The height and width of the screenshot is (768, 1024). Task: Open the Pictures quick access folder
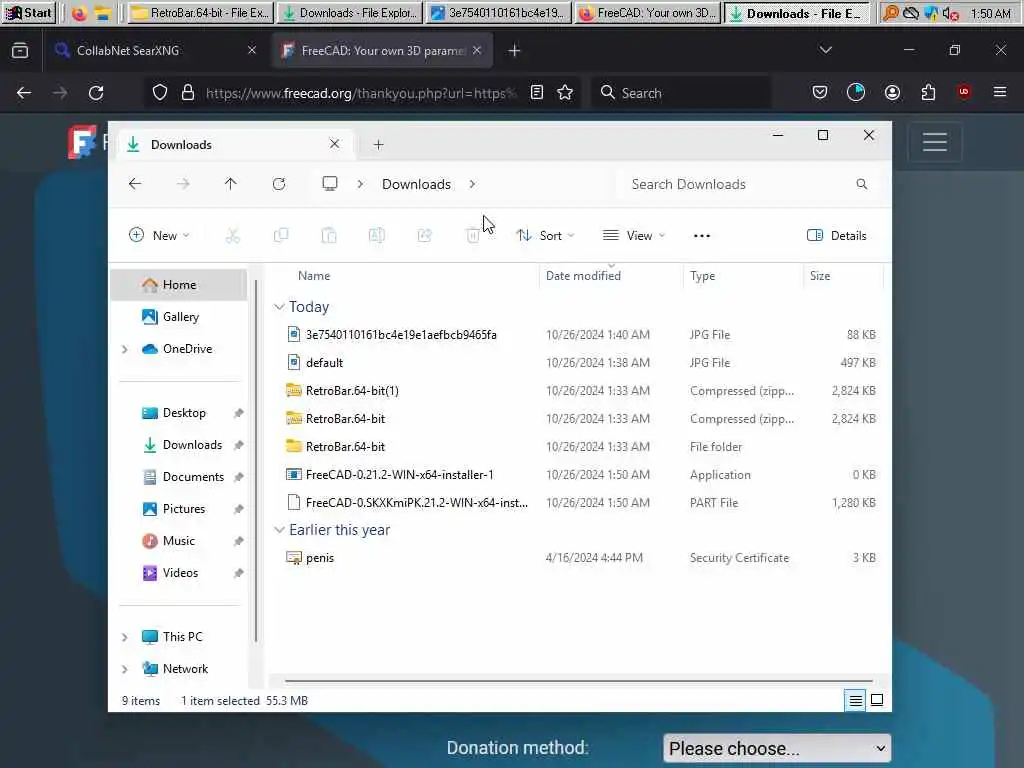(179, 509)
